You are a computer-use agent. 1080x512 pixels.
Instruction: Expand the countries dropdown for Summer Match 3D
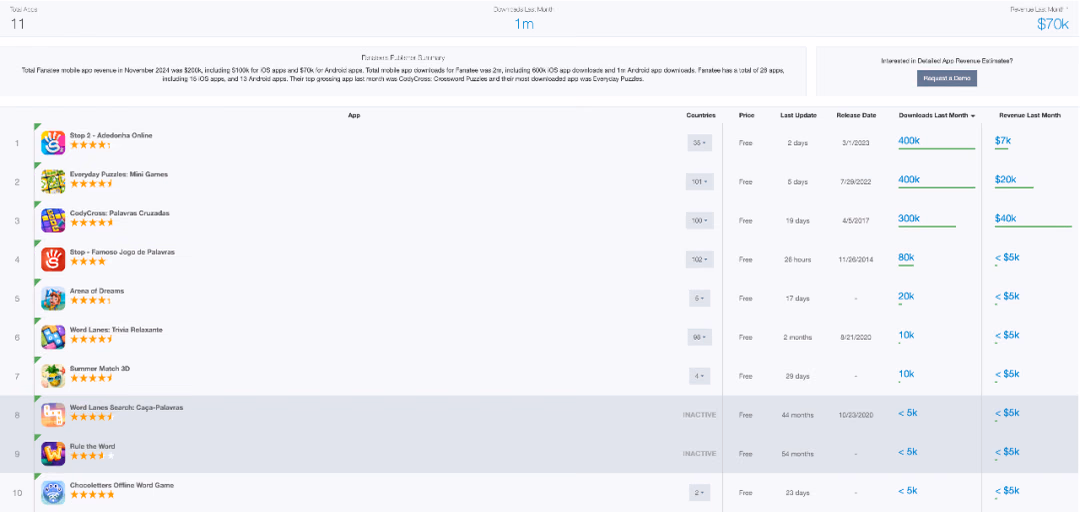coord(700,377)
